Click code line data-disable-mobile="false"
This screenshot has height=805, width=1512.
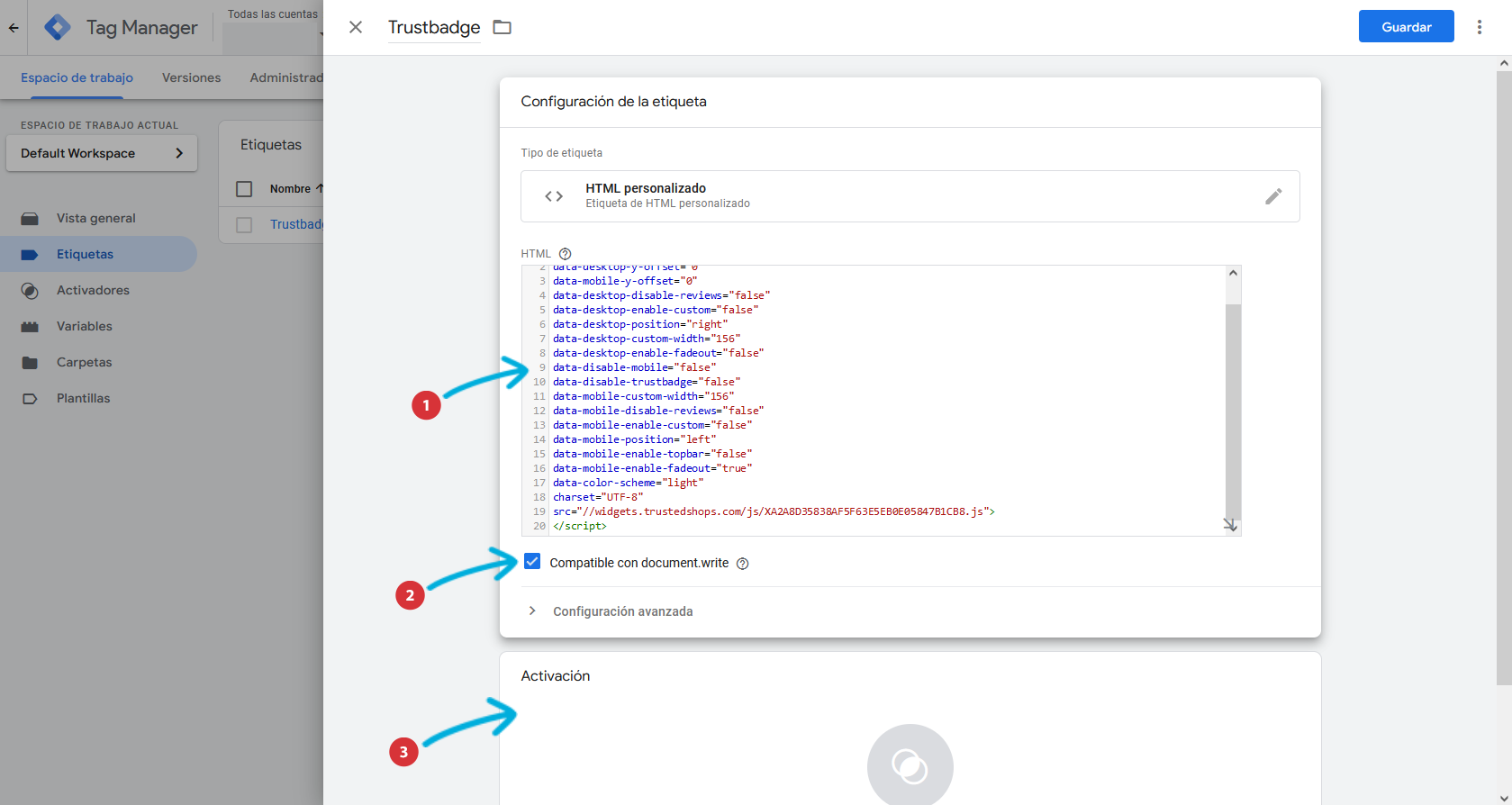pos(635,367)
